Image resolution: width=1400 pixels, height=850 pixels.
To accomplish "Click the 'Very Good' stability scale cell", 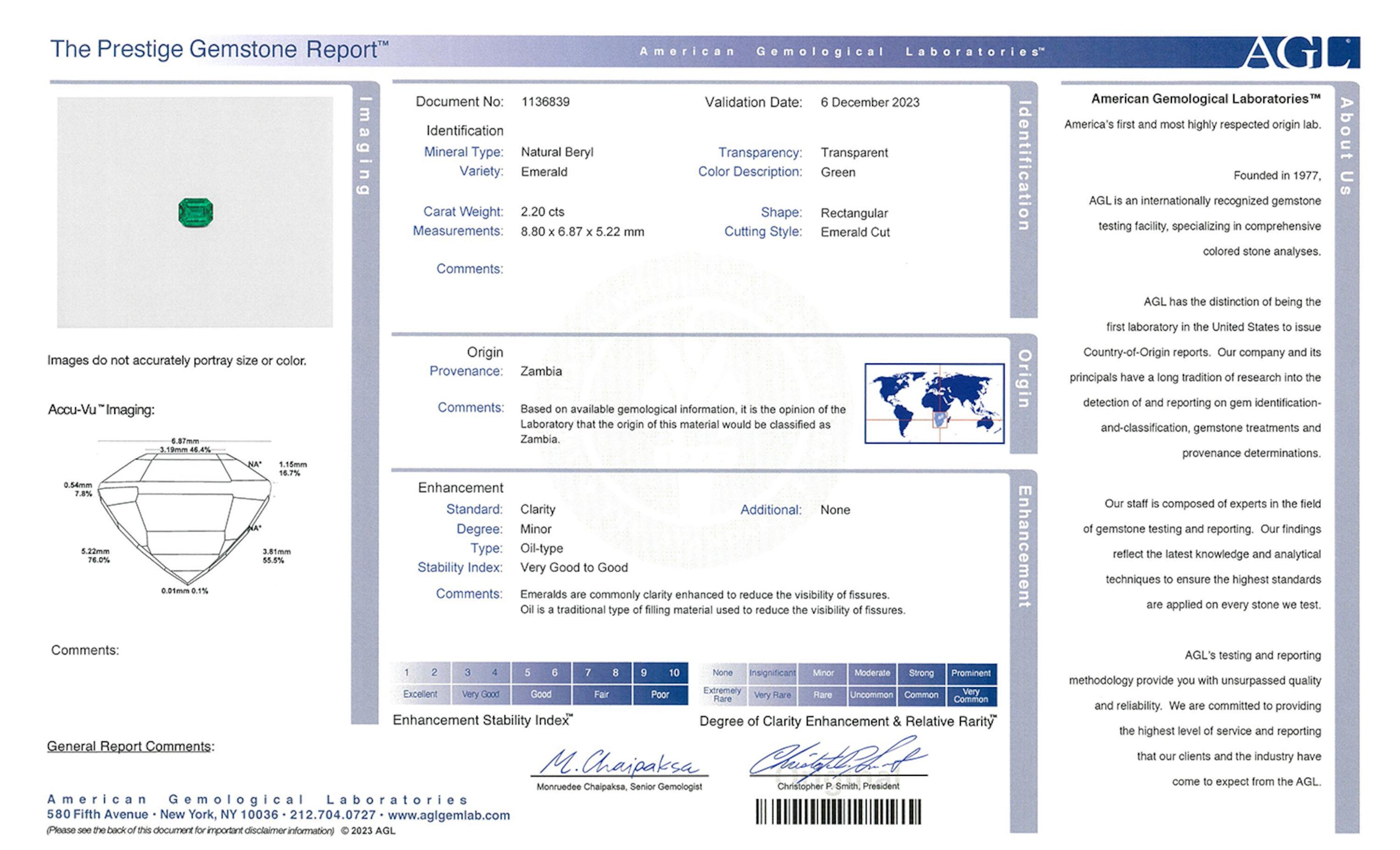I will (x=481, y=694).
